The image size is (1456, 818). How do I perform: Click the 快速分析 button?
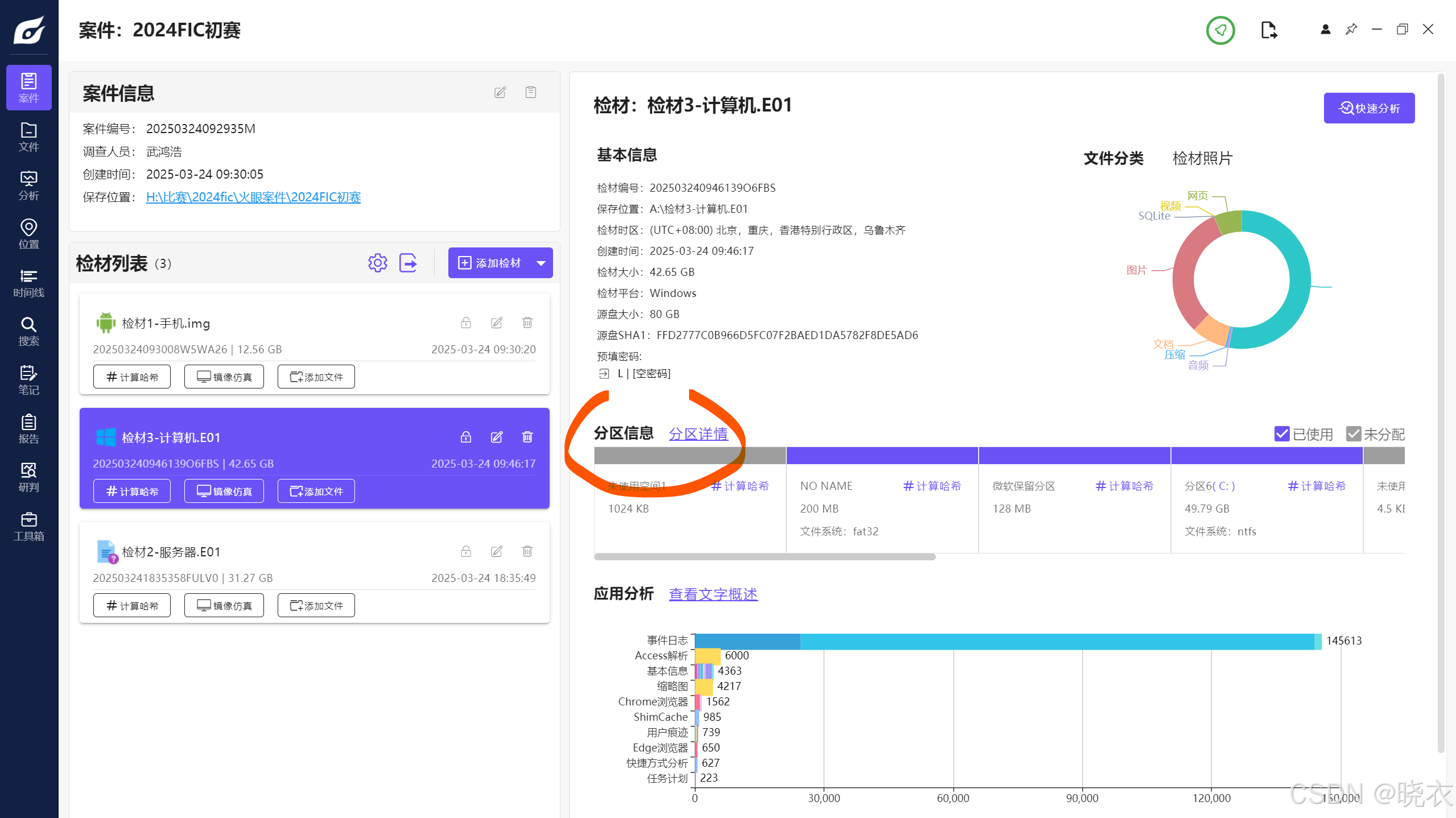(x=1368, y=108)
